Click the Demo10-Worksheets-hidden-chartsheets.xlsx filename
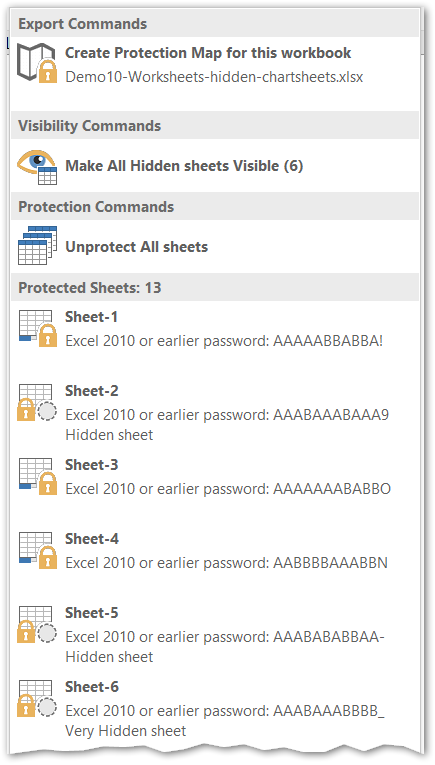 click(214, 77)
